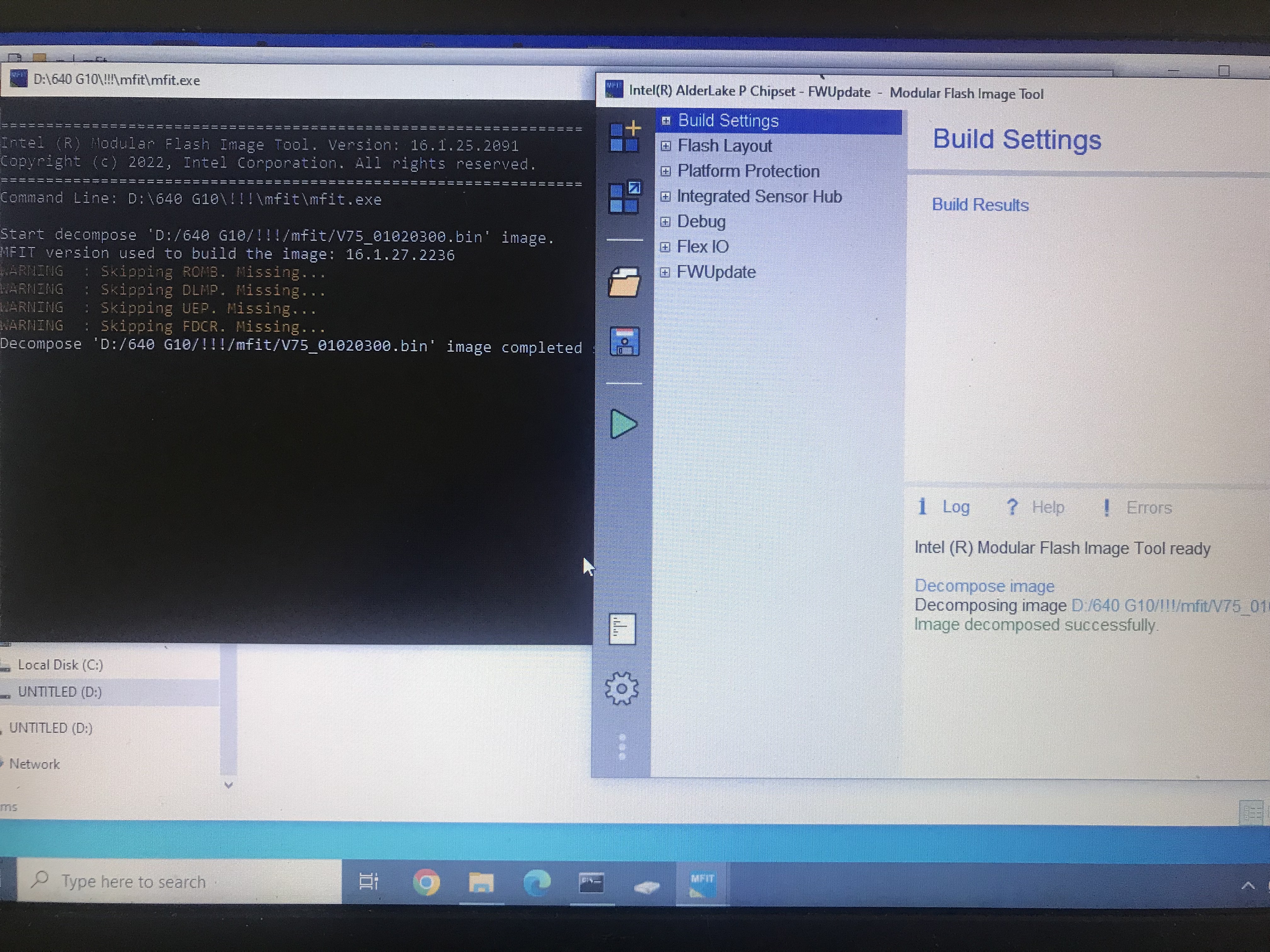
Task: Expand the Flex IO tree node
Action: coord(665,247)
